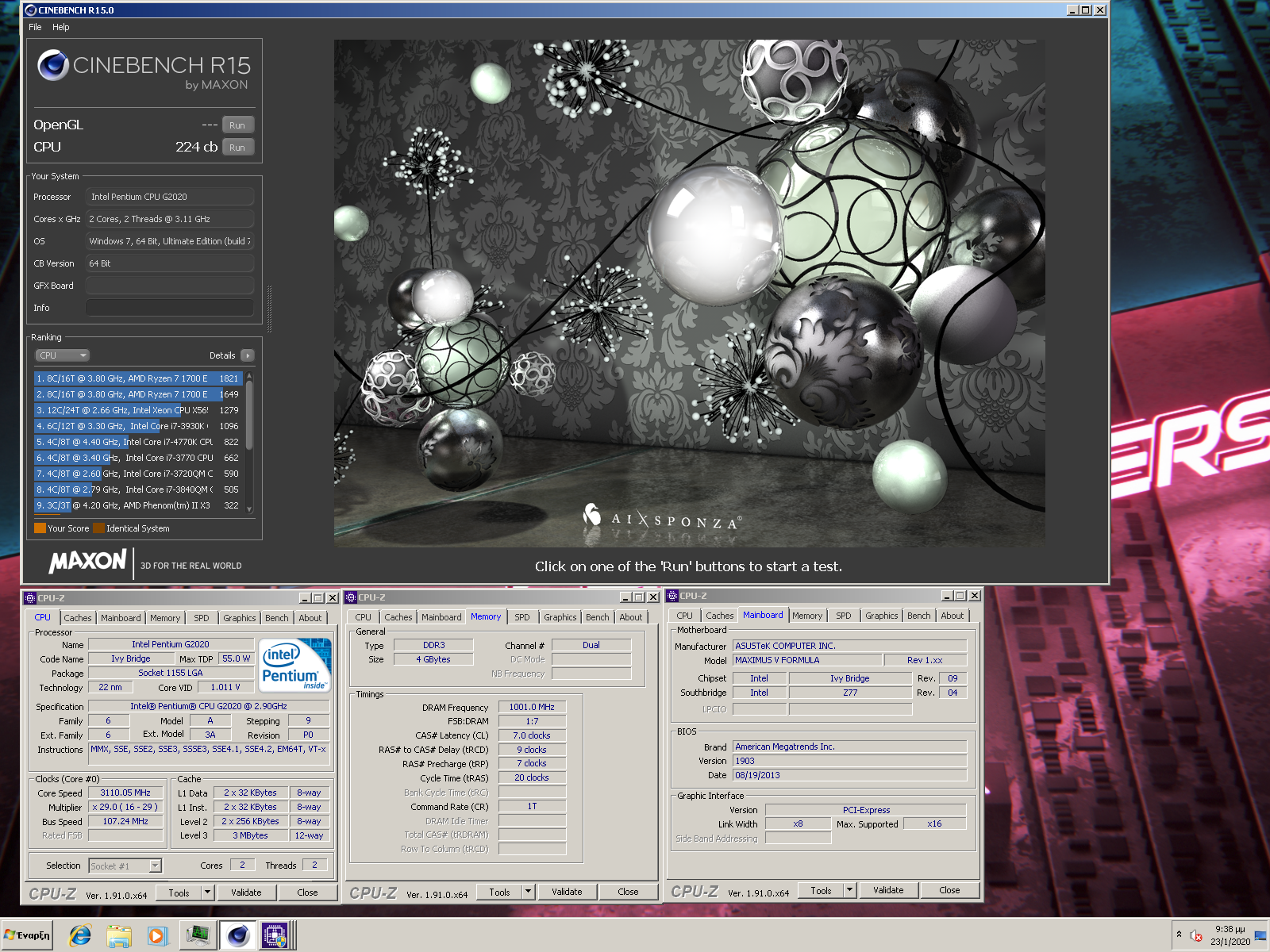Open Windows Explorer folder icon in taskbar

click(118, 935)
